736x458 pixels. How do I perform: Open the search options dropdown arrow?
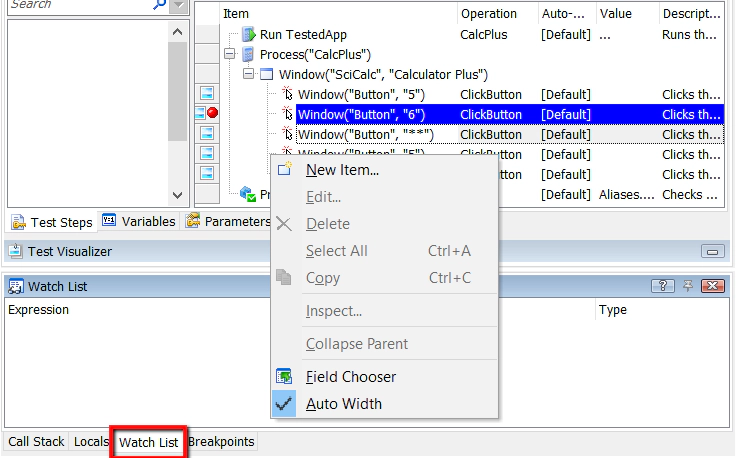point(179,6)
